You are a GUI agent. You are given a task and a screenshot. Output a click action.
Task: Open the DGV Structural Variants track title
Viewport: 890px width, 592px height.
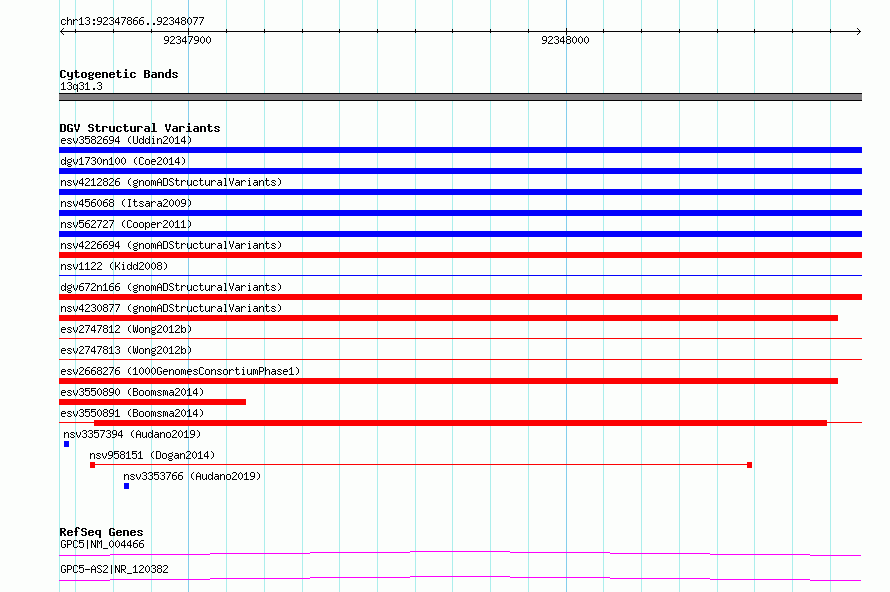[x=140, y=128]
